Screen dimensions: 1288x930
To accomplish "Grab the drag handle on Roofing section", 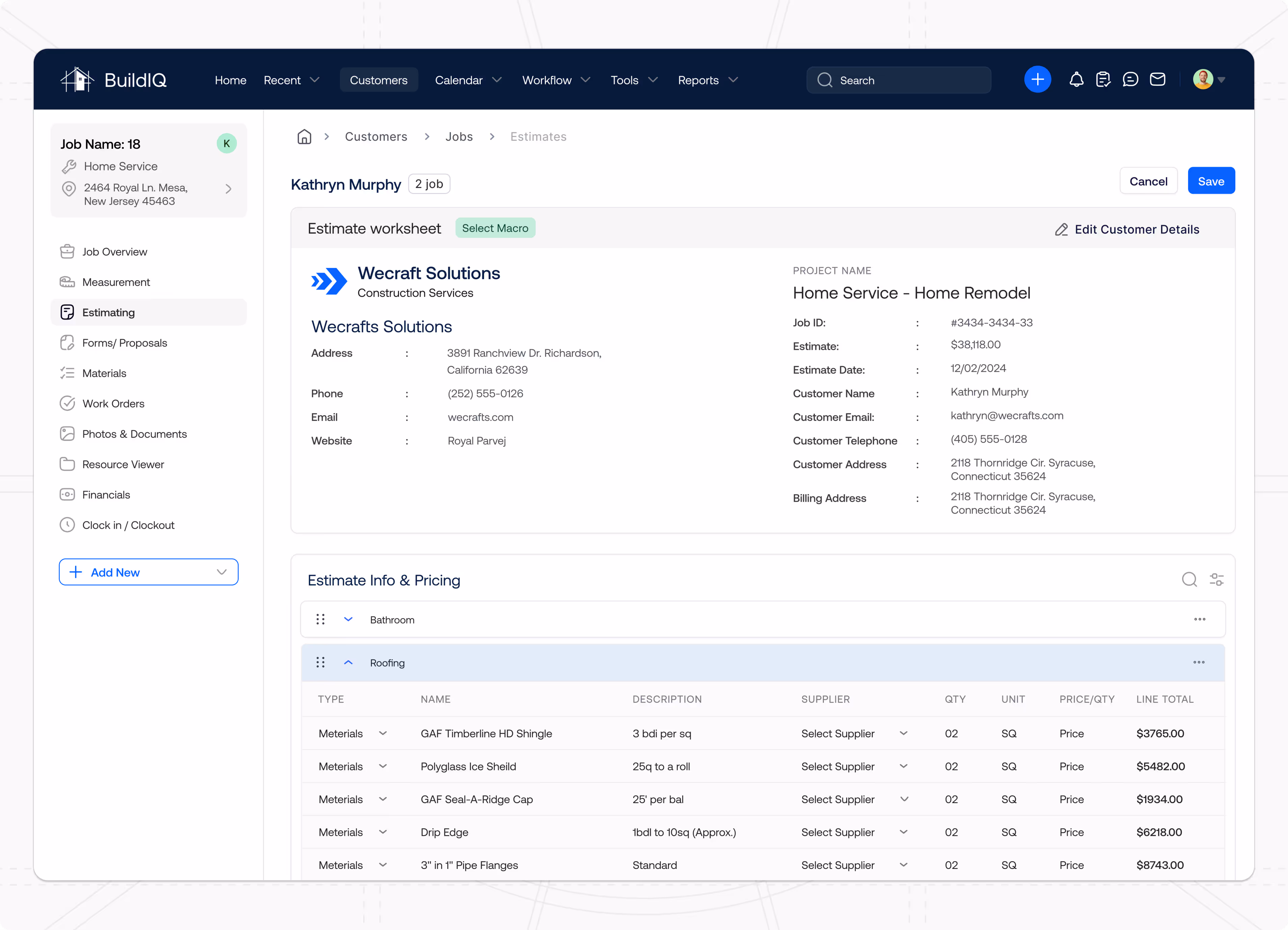I will click(320, 663).
